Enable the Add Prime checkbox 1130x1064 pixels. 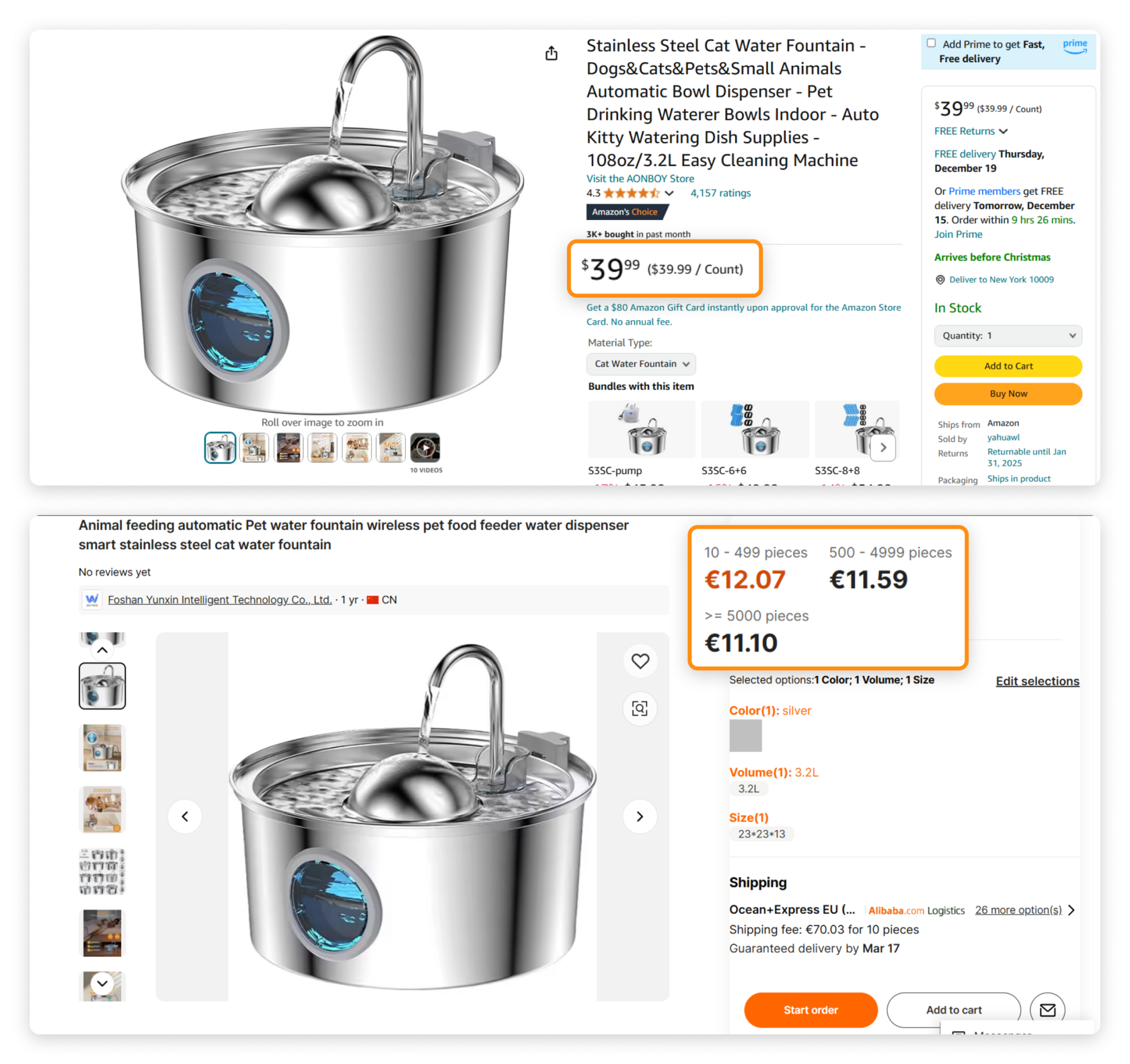[931, 42]
